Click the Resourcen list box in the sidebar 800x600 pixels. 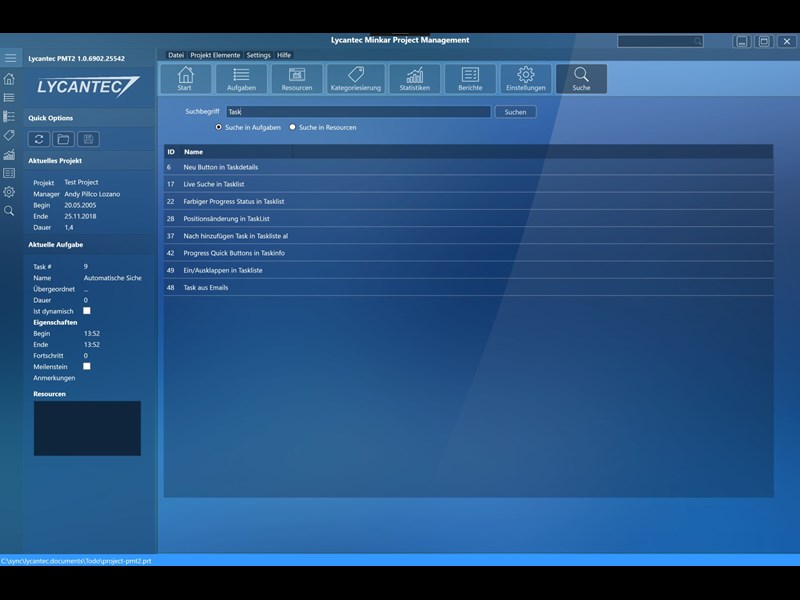coord(87,428)
